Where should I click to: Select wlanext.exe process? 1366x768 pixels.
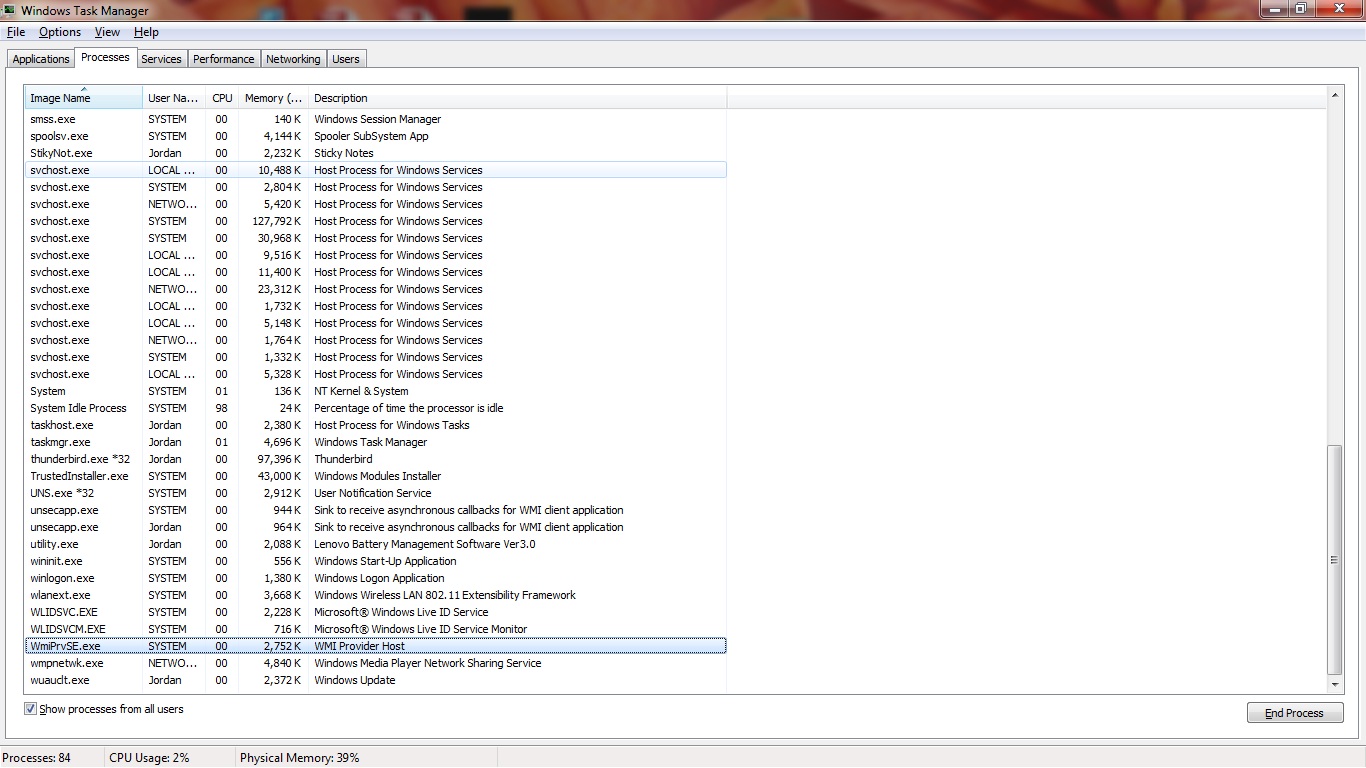[376, 595]
